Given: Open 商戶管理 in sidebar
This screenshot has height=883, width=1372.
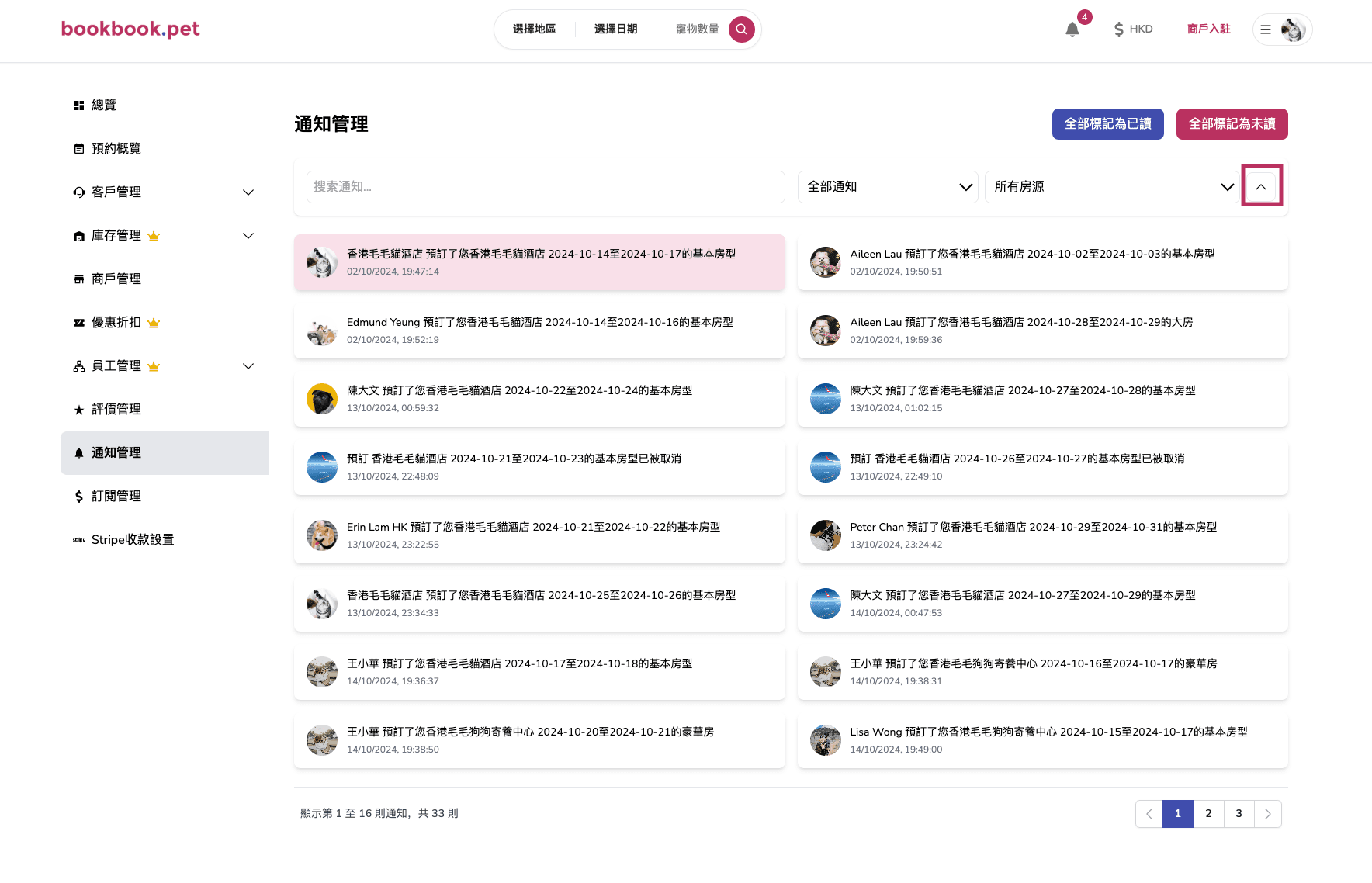Looking at the screenshot, I should pos(165,279).
